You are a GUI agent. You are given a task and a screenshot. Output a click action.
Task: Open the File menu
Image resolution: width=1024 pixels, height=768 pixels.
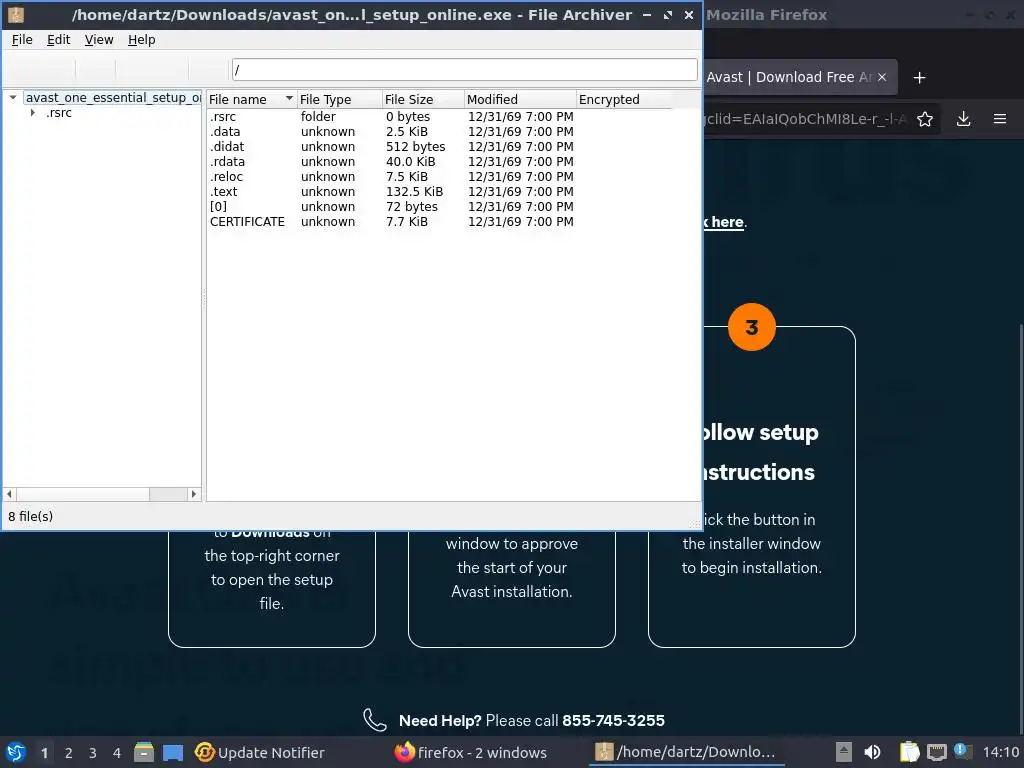[x=22, y=40]
